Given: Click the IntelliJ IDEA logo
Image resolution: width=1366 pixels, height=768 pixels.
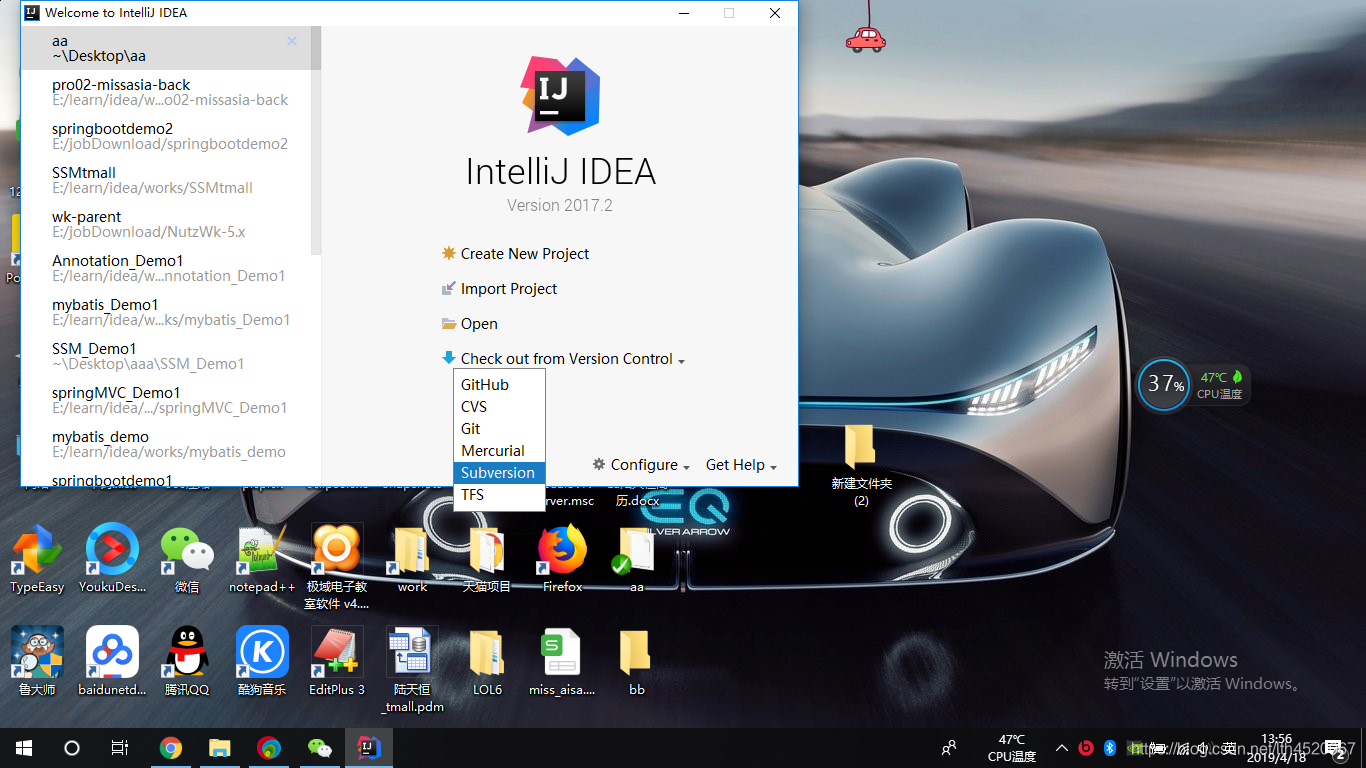Looking at the screenshot, I should pos(560,96).
